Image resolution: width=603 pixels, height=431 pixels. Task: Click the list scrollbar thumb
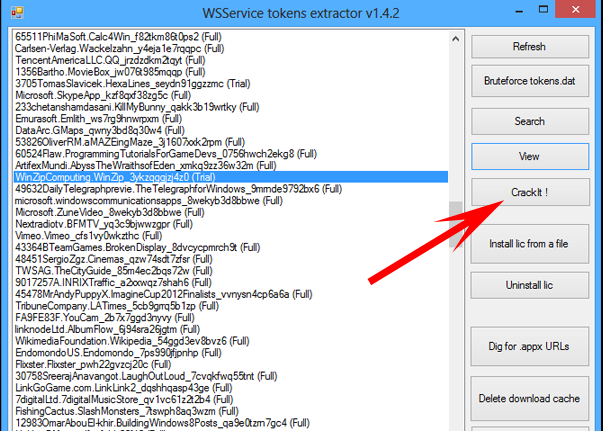click(456, 225)
